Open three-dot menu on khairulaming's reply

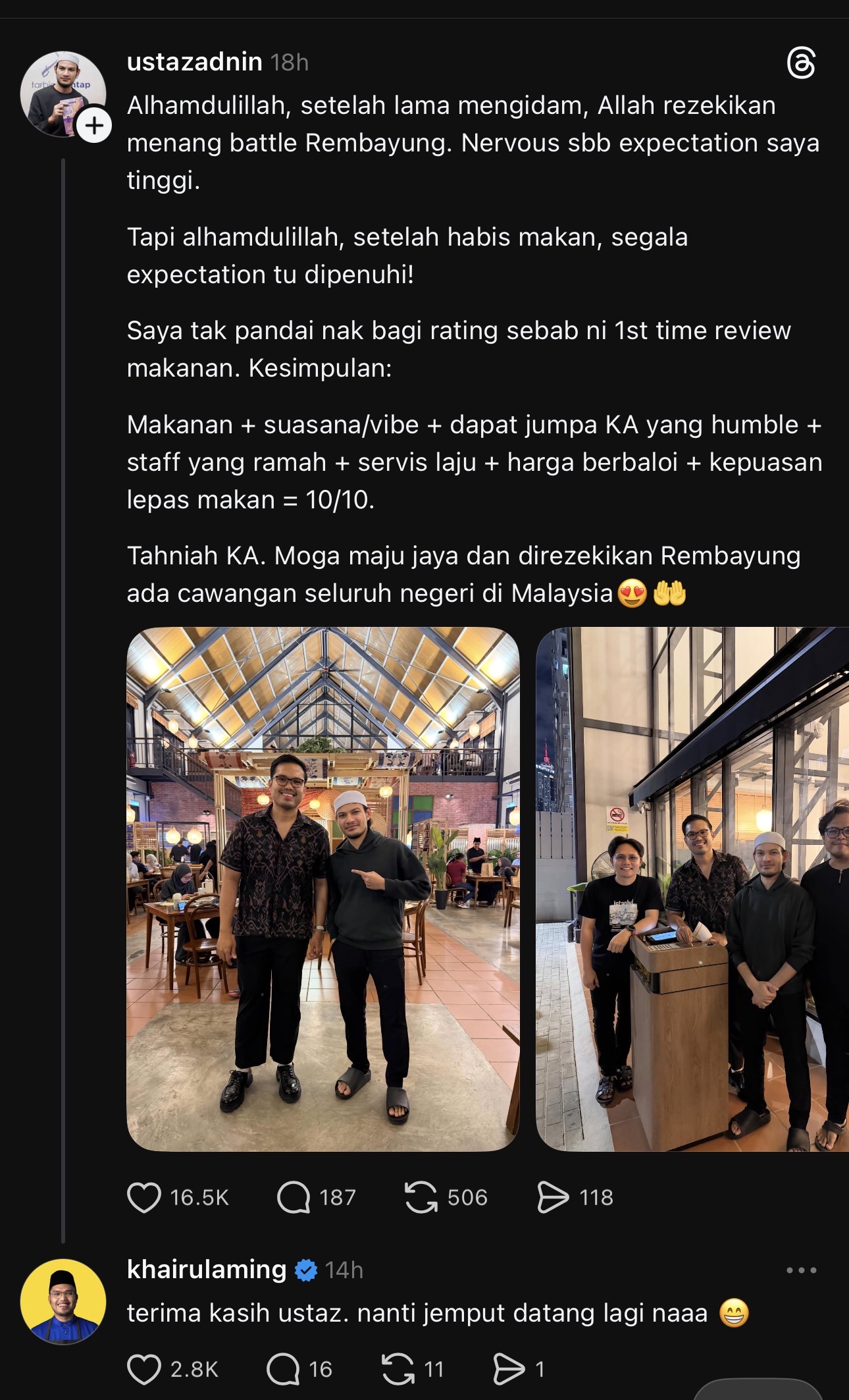click(801, 1270)
